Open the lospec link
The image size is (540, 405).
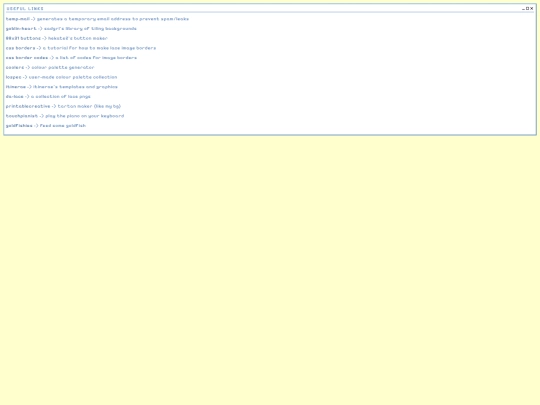14,77
